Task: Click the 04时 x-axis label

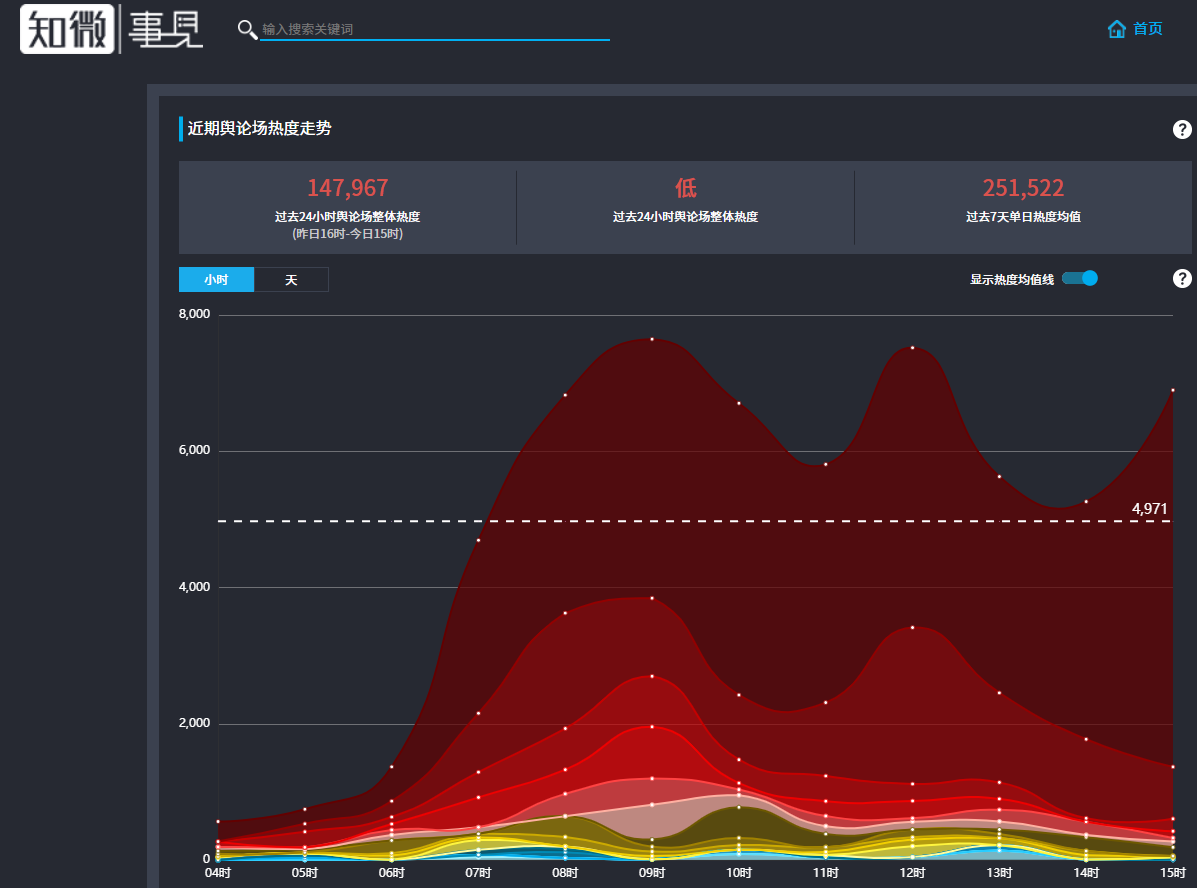Action: click(x=218, y=873)
